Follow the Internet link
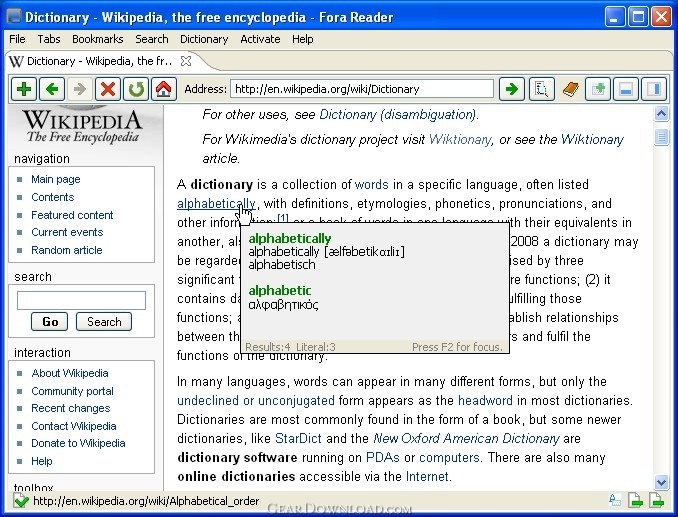The width and height of the screenshot is (678, 517). 427,477
